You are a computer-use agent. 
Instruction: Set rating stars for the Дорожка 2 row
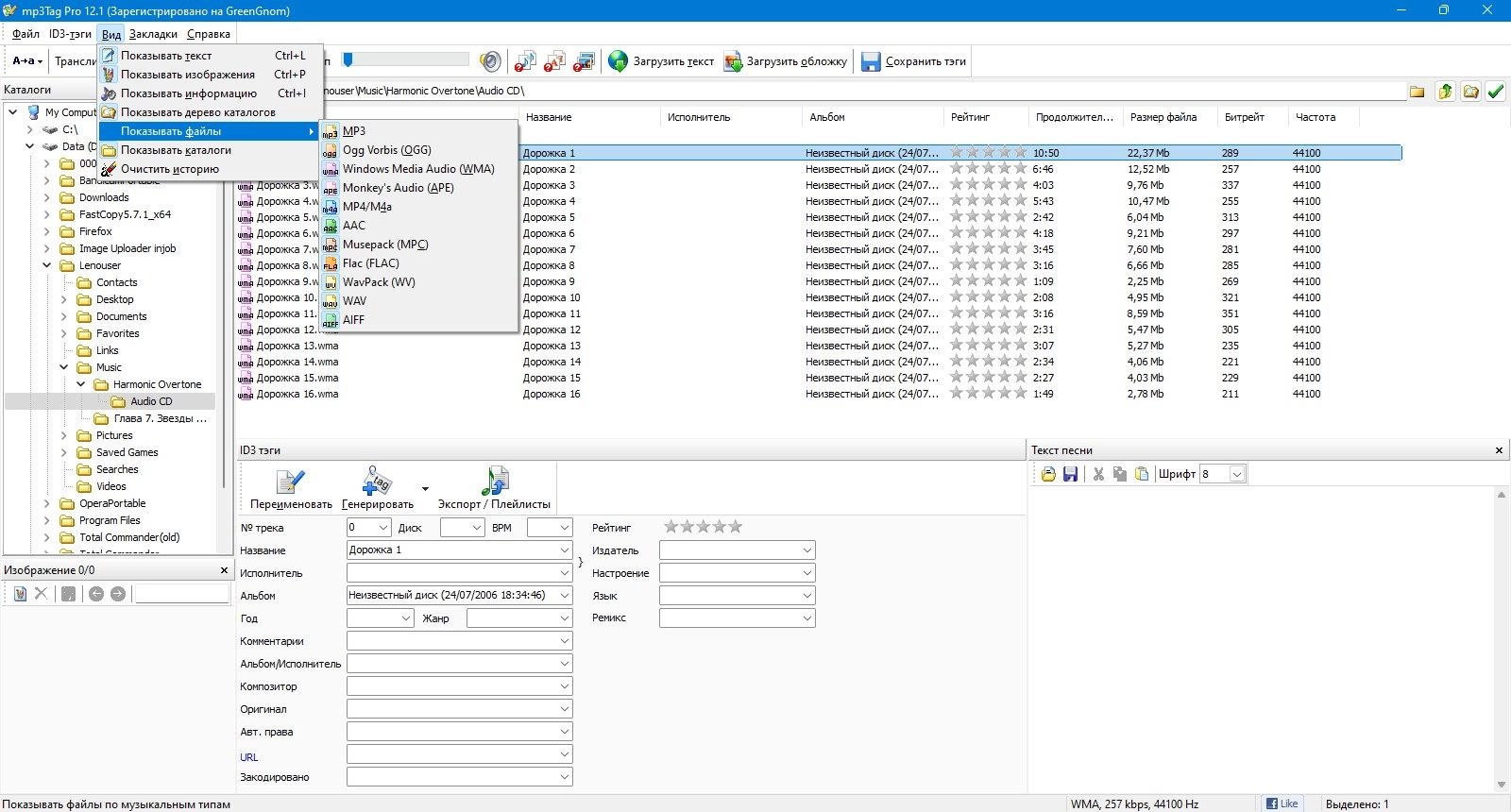[x=988, y=169]
